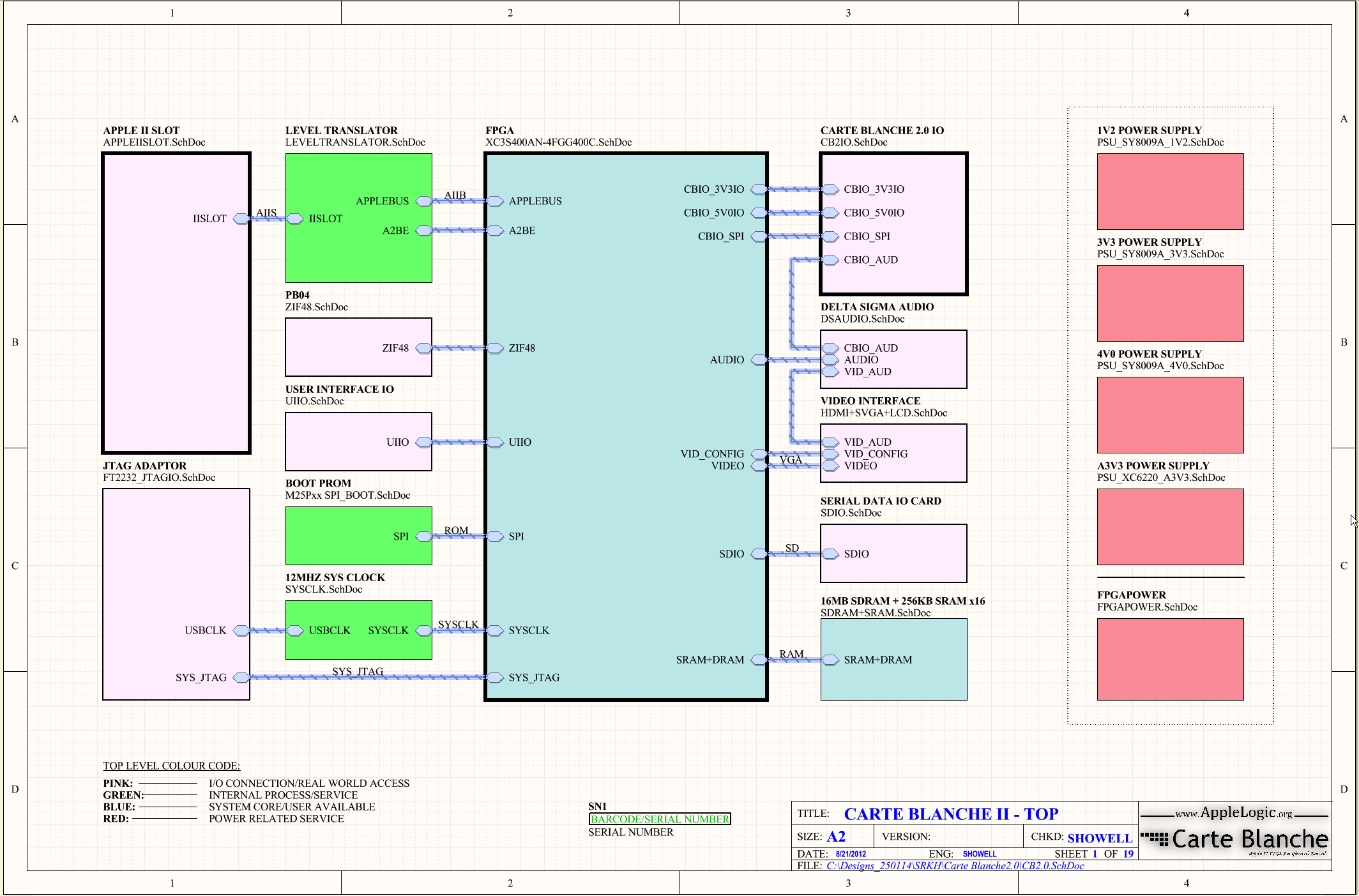The image size is (1359, 896).
Task: Click the VGA bus net label
Action: coord(791,460)
